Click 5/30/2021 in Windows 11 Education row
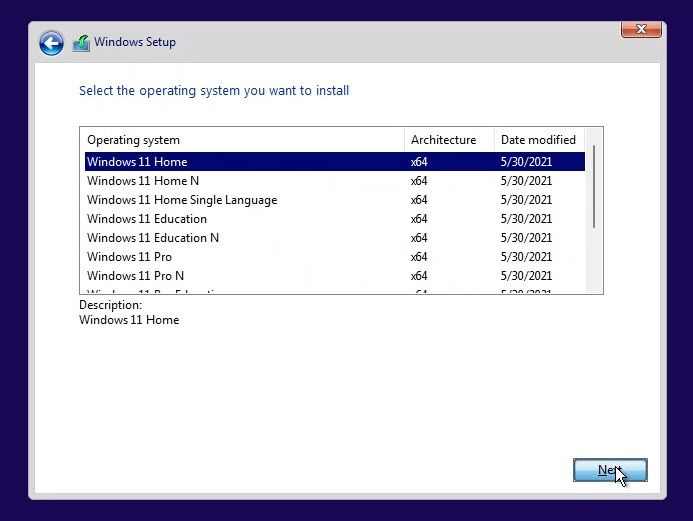 click(526, 219)
